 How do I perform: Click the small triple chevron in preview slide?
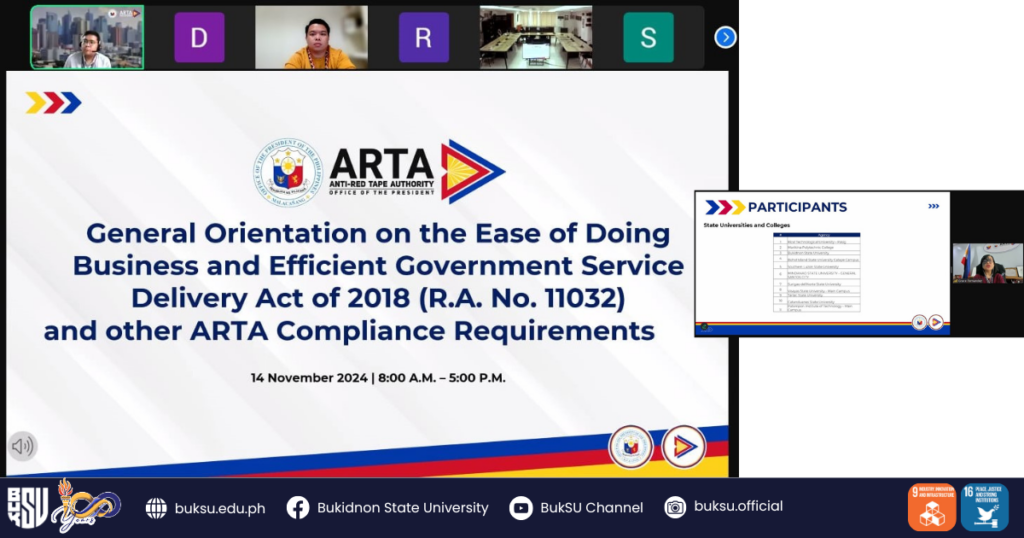(934, 206)
